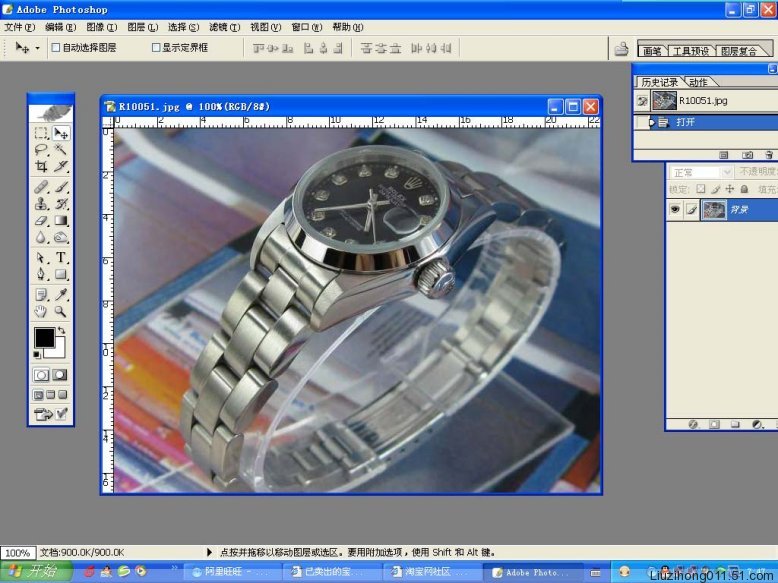Select the Pen tool
Viewport: 778px width, 583px height.
pos(41,274)
